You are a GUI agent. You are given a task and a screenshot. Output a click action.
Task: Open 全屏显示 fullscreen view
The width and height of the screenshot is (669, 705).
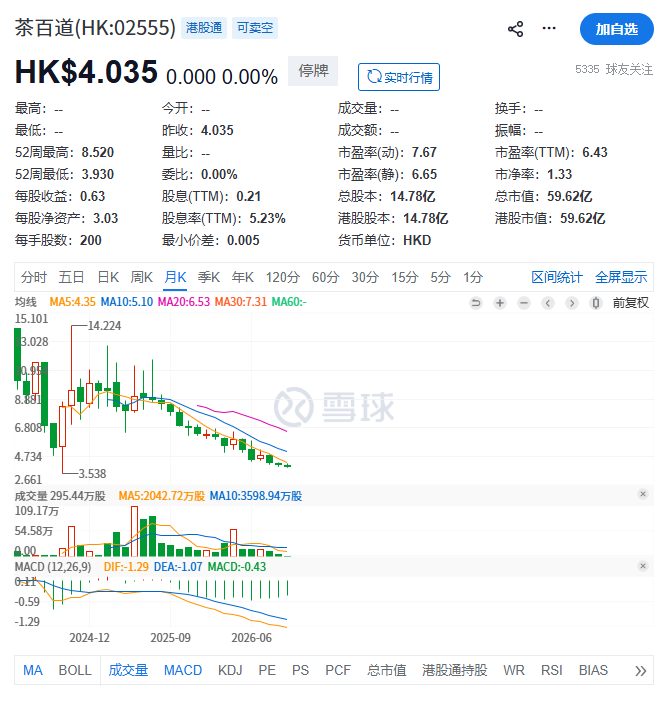tap(621, 277)
